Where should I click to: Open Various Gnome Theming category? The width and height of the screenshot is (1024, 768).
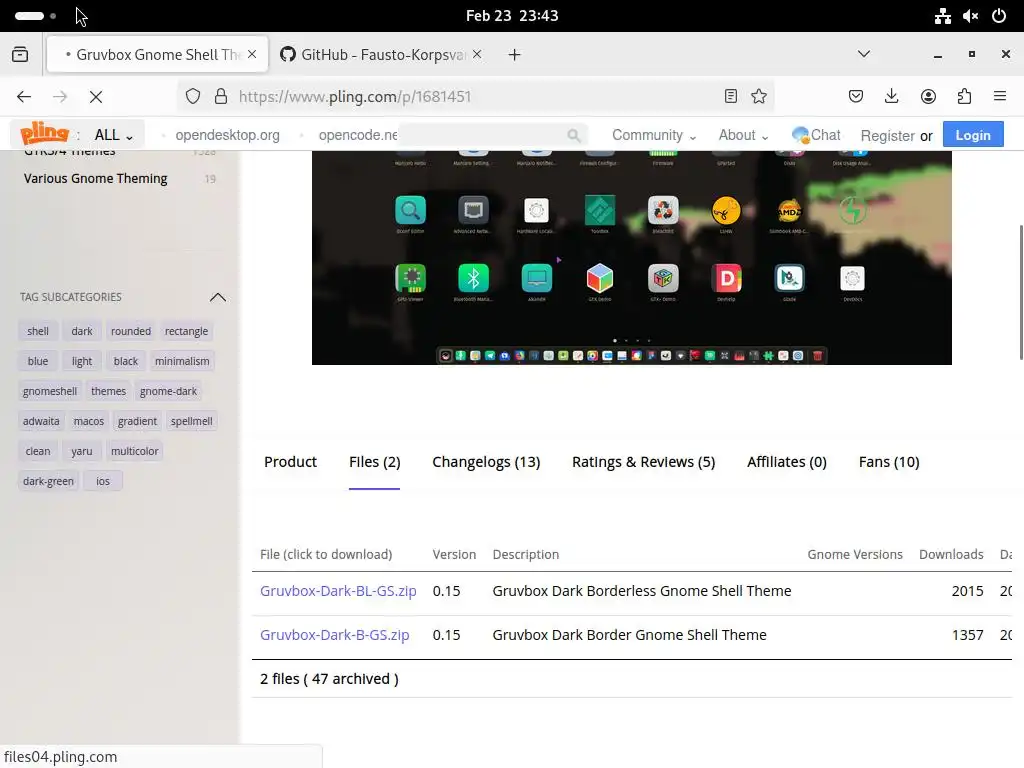(95, 178)
